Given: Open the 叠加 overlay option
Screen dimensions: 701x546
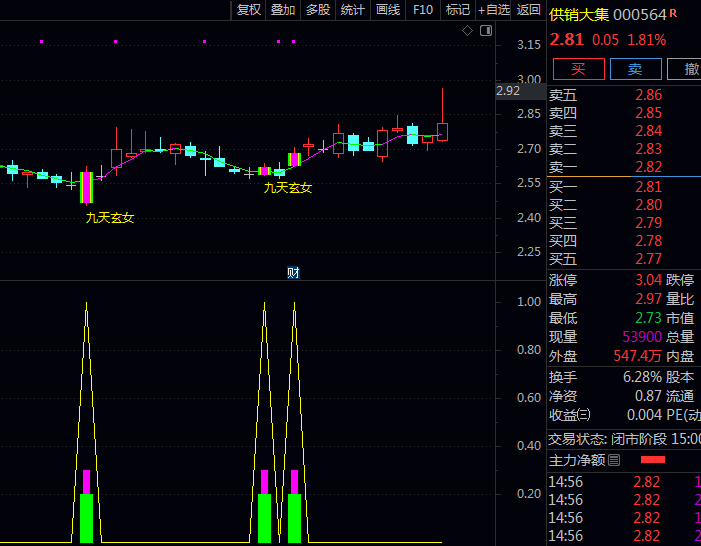Looking at the screenshot, I should 283,10.
